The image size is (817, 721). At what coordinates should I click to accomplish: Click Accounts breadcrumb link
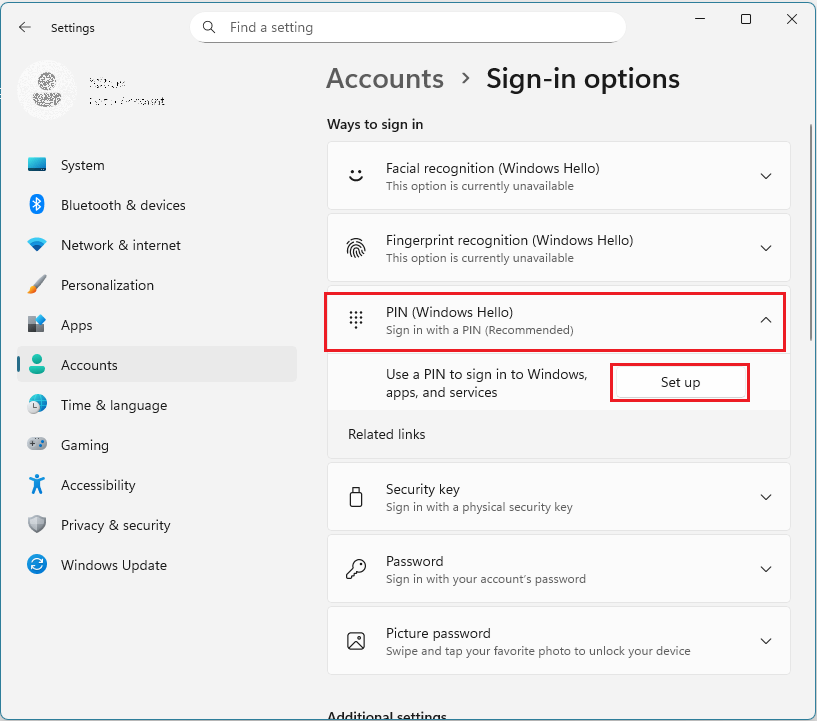(x=385, y=79)
